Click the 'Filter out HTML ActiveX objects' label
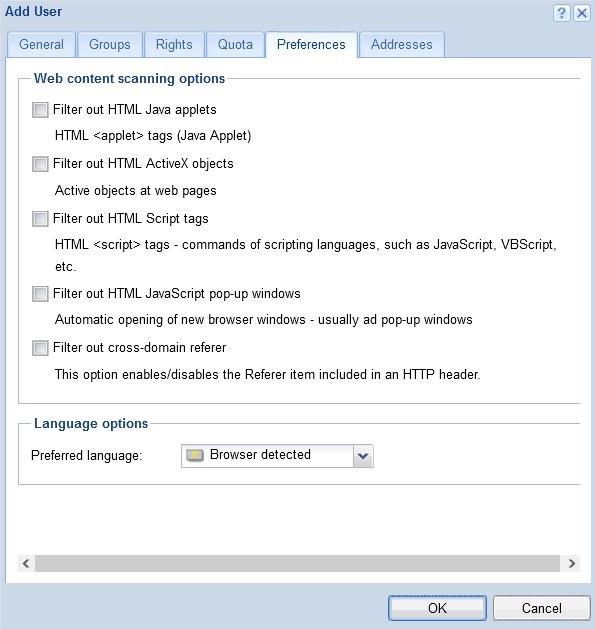This screenshot has width=595, height=629. coord(143,164)
